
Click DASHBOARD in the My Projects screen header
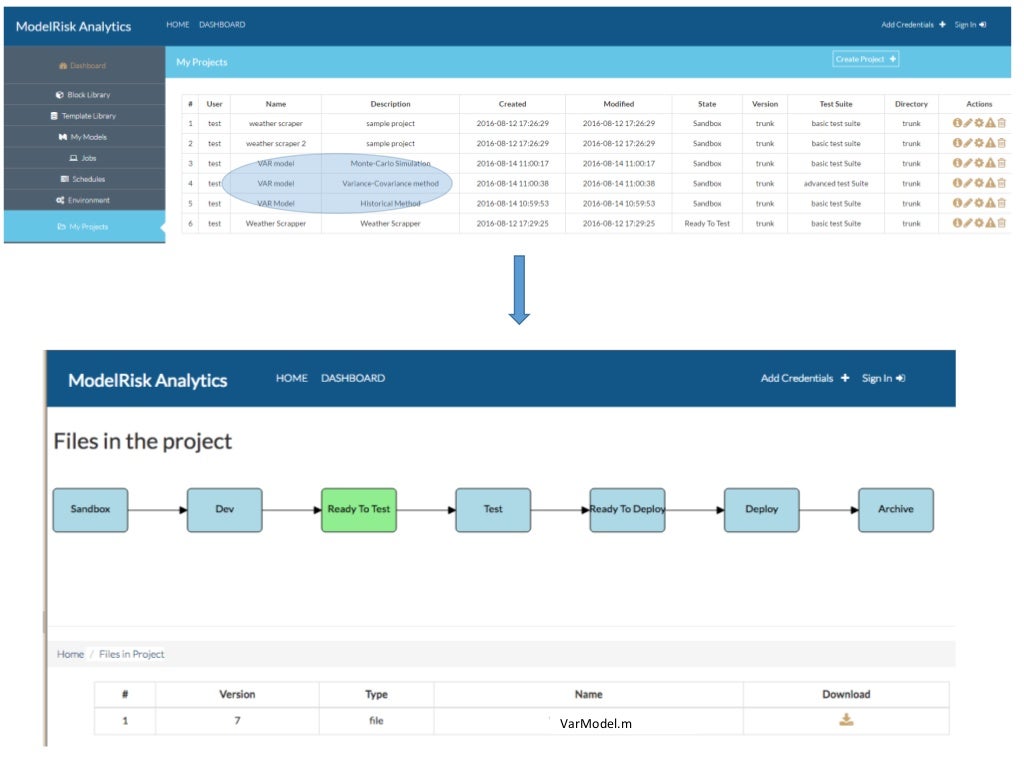tap(222, 24)
